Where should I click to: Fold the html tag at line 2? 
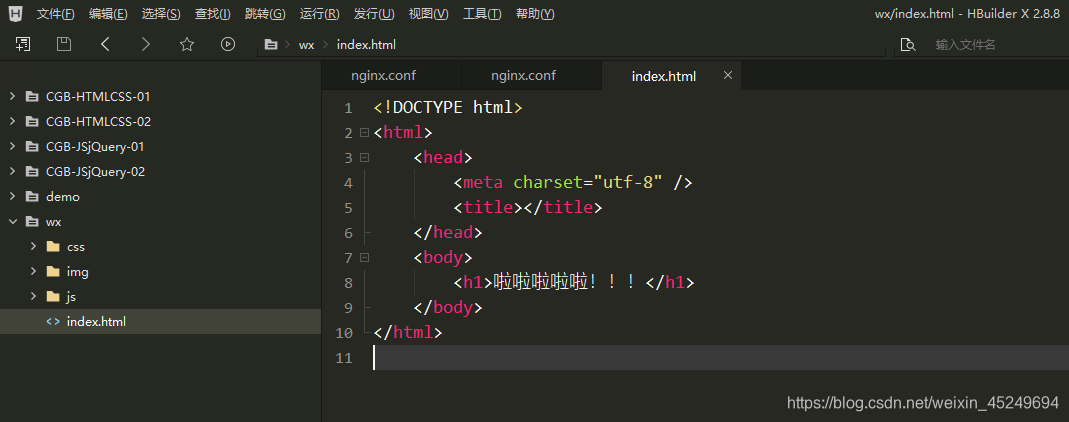click(365, 132)
